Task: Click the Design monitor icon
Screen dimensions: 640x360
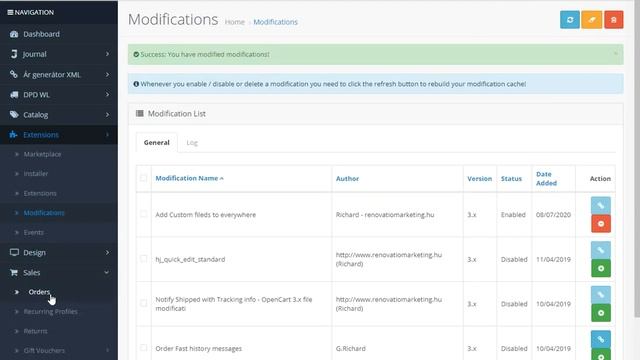Action: [14, 252]
